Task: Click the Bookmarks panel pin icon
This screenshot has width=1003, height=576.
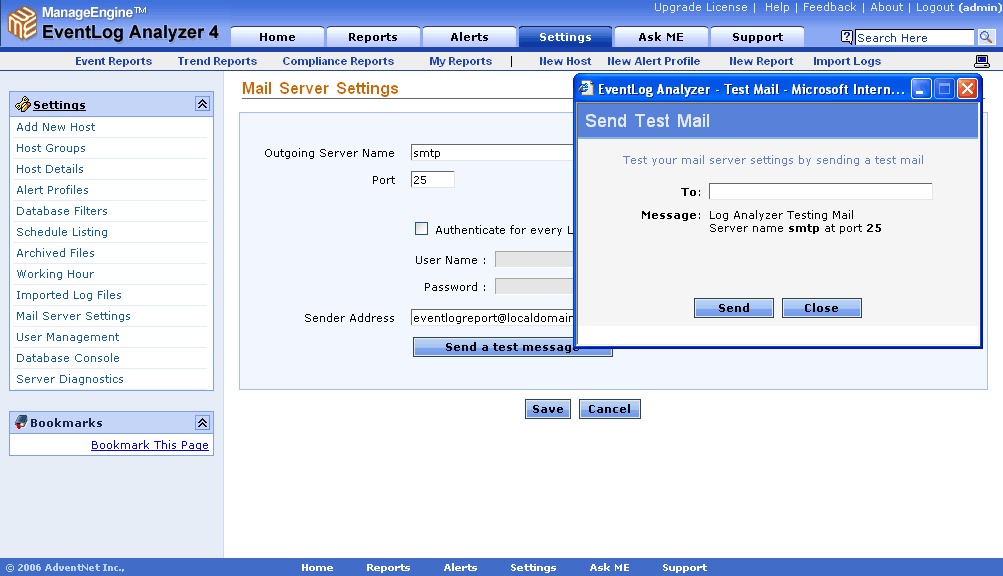Action: pos(21,422)
